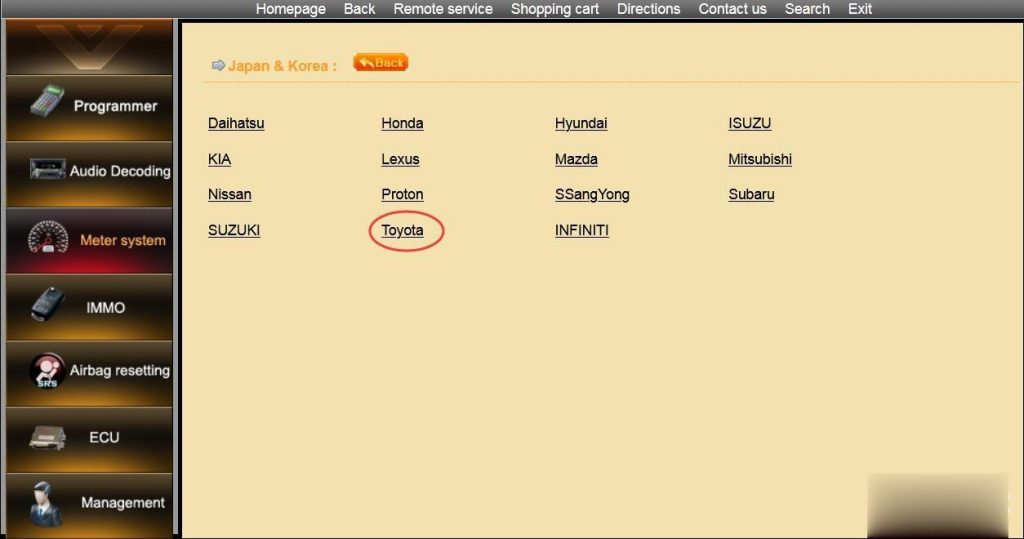Open the SSangYong brand link
This screenshot has width=1024, height=539.
592,195
